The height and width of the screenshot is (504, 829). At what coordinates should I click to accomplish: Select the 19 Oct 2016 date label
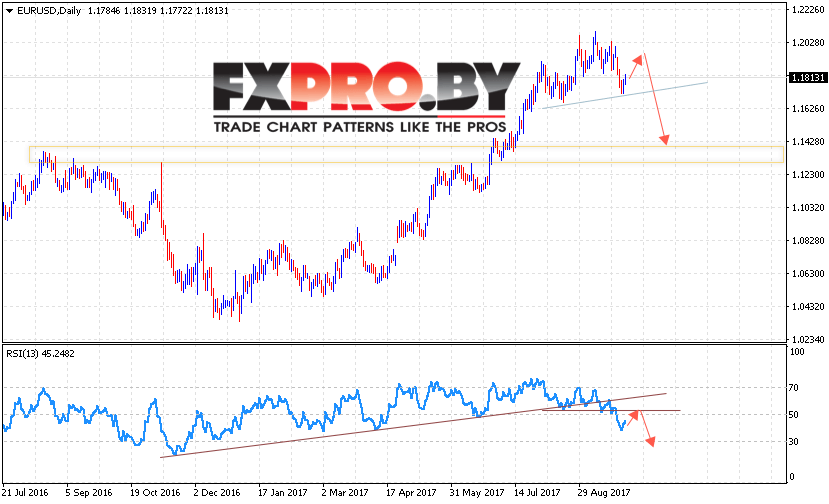[x=155, y=493]
